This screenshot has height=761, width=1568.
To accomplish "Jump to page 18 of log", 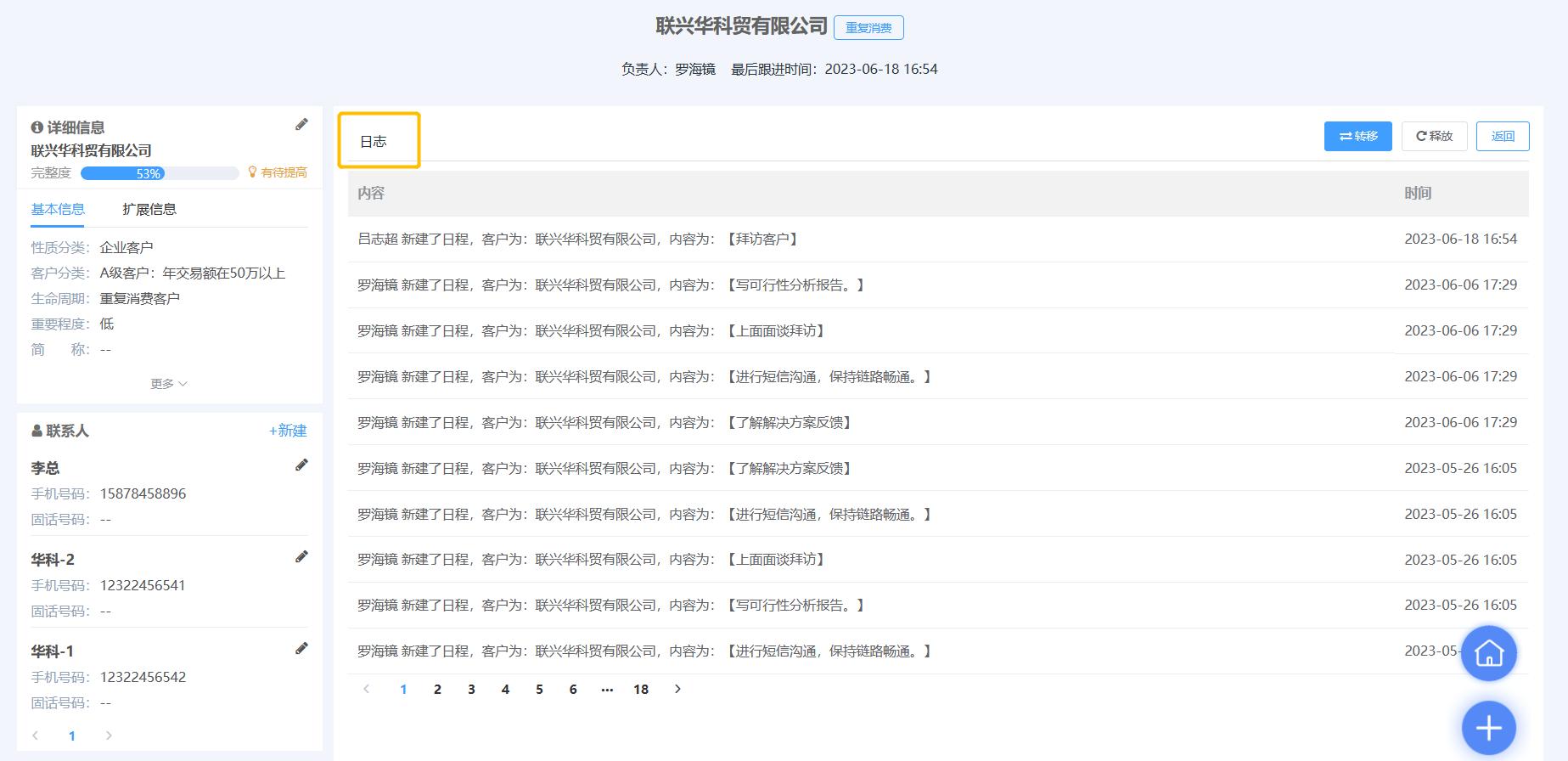I will coord(641,689).
